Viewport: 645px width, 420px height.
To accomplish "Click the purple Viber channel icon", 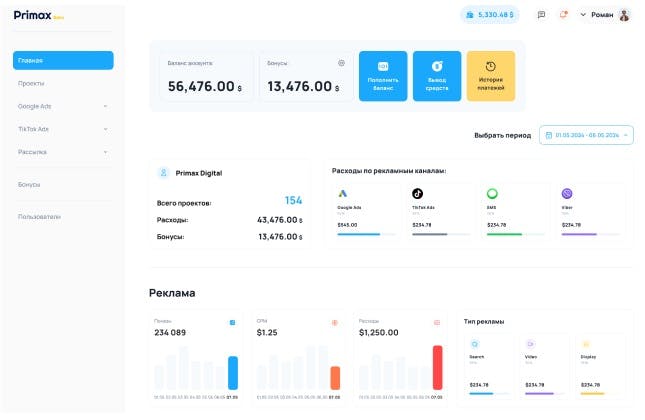I will pyautogui.click(x=567, y=193).
